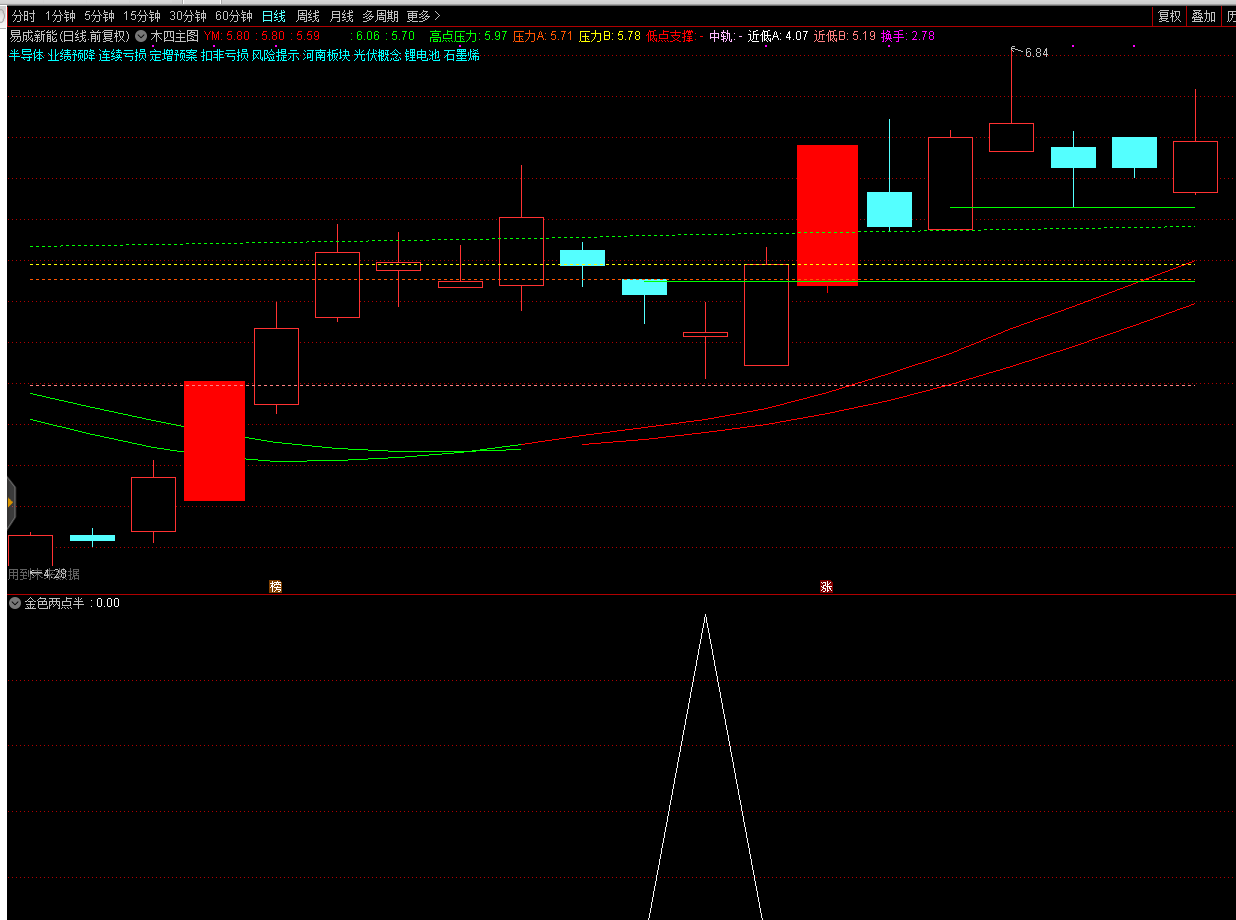This screenshot has height=920, width=1236.
Task: Click the 木四主图 indicator name
Action: (175, 36)
